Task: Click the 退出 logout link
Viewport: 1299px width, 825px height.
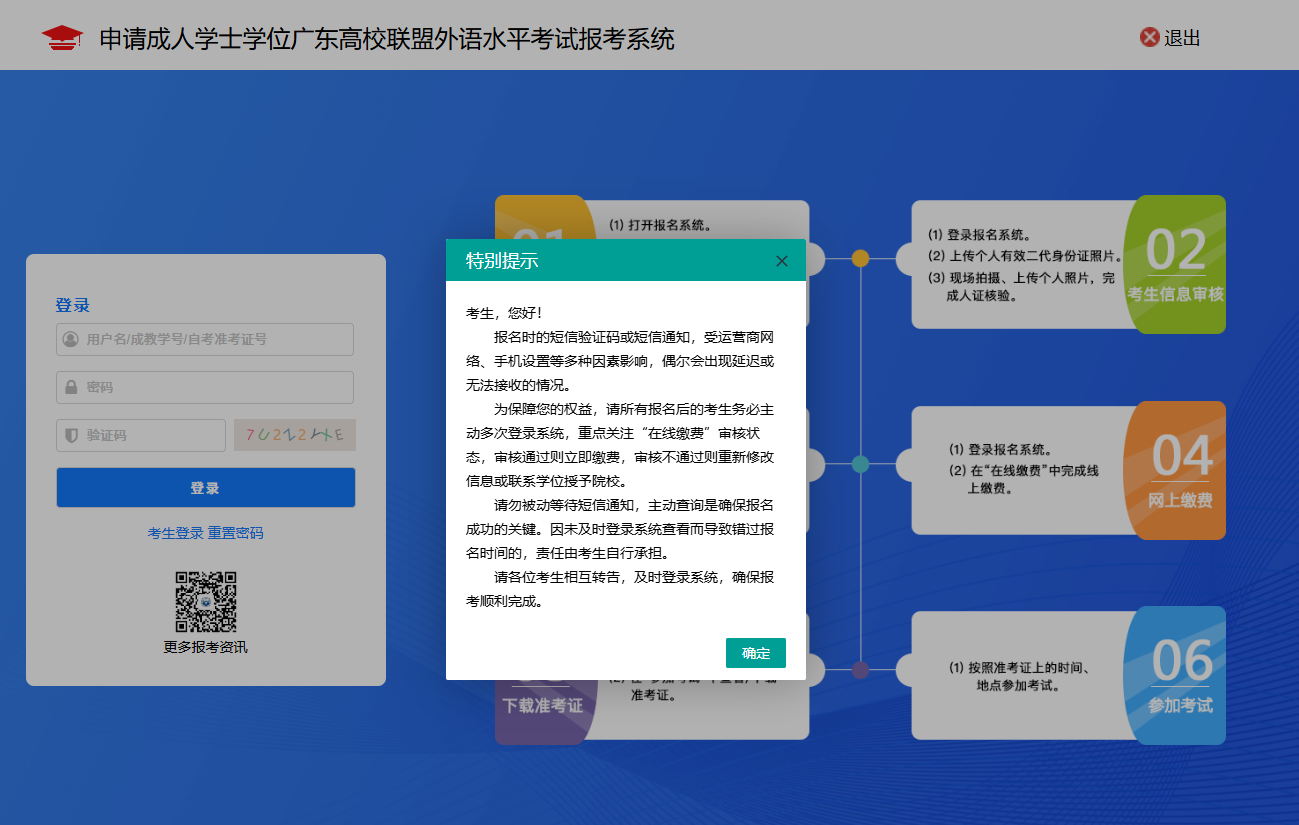Action: (x=1182, y=38)
